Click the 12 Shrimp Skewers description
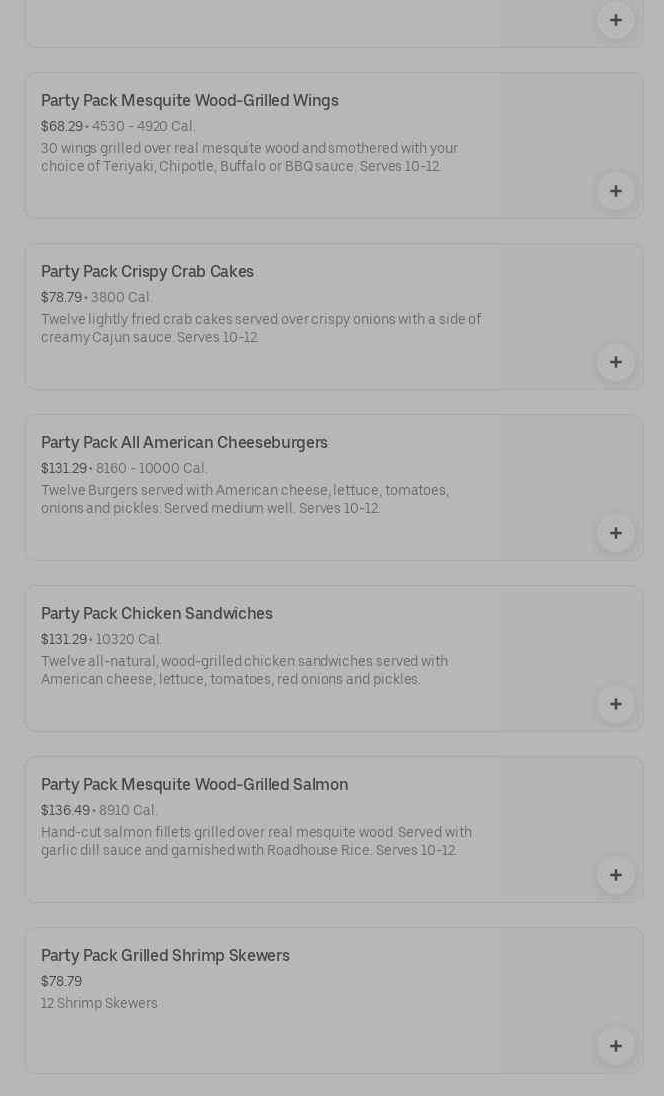 pos(99,1004)
